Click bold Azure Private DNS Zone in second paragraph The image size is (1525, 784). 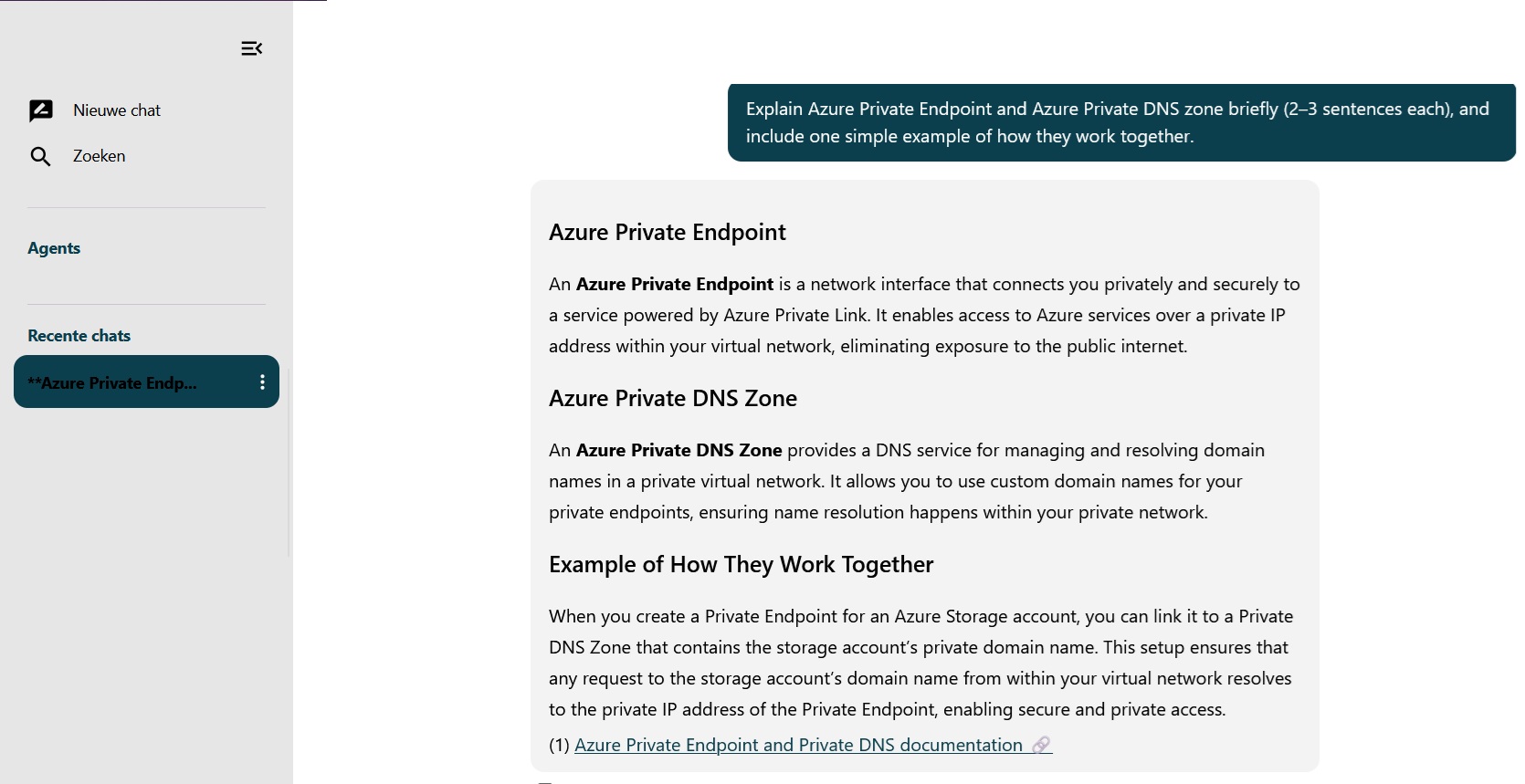[x=678, y=451]
